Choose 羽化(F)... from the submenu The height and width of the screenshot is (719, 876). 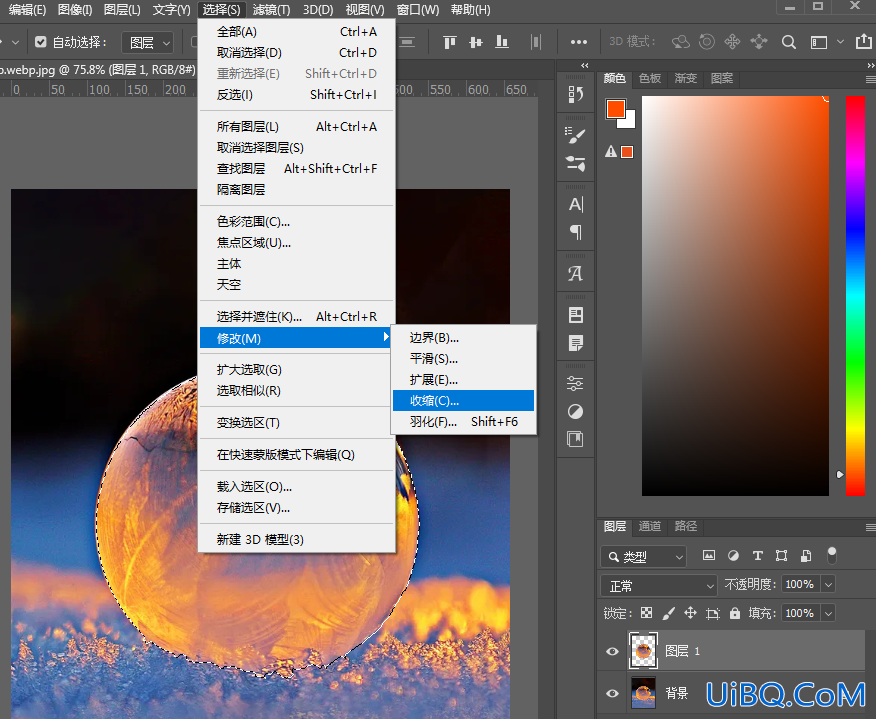click(x=463, y=422)
